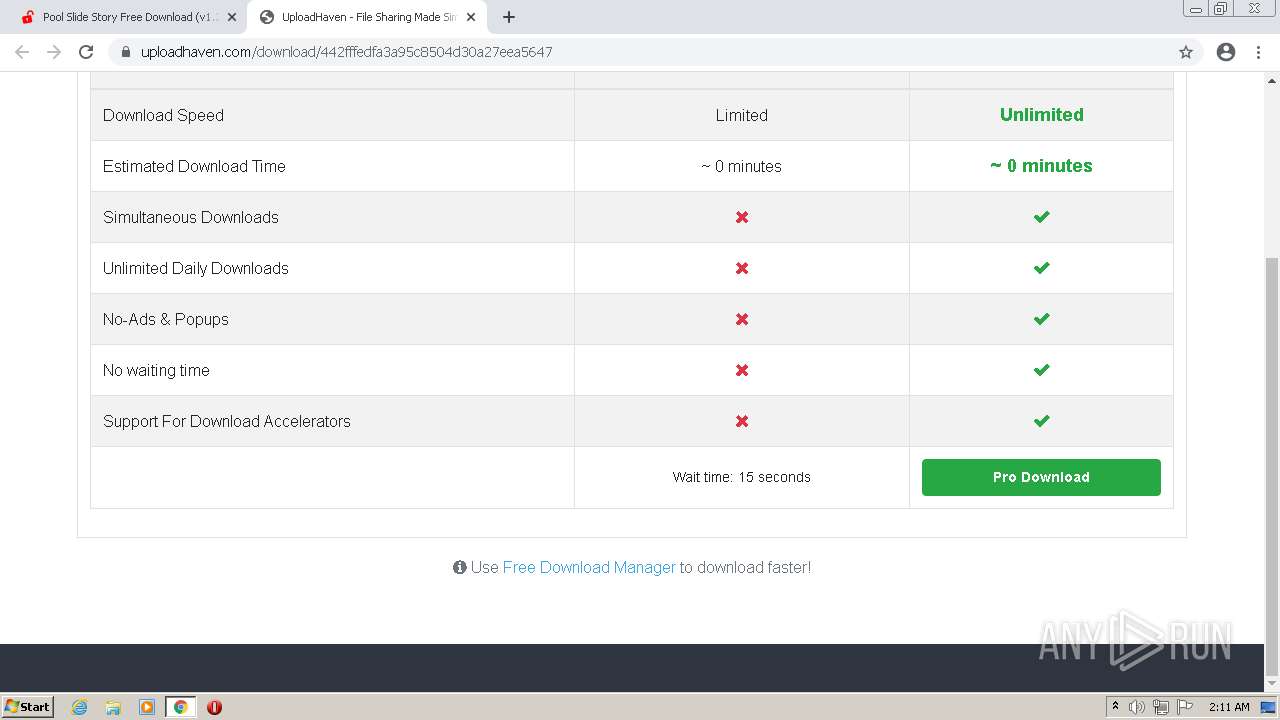Image resolution: width=1280 pixels, height=720 pixels.
Task: Click the page vertical scrollbar thumb
Action: (x=1272, y=465)
